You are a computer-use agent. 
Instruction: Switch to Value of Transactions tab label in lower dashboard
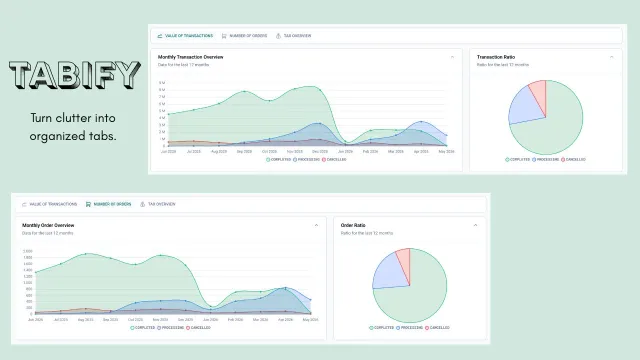click(x=53, y=204)
